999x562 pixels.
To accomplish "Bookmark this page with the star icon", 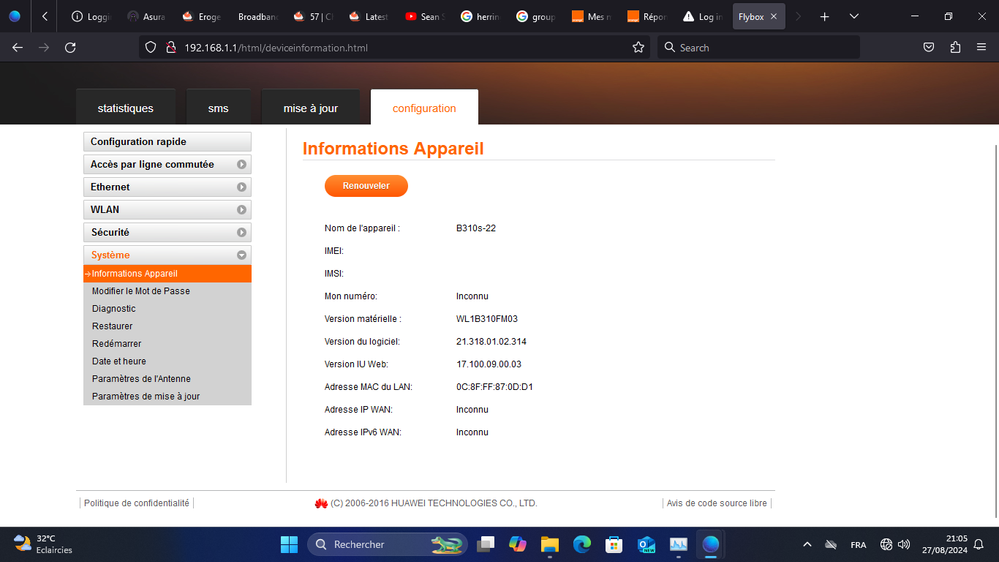I will (x=638, y=47).
